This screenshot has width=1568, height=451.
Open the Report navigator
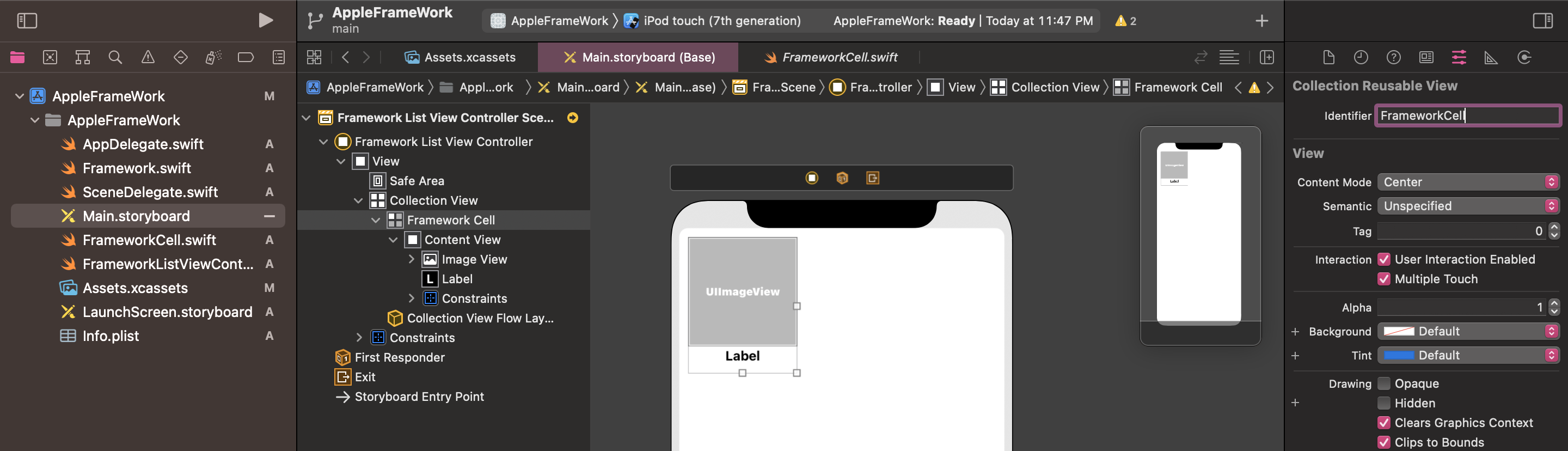pyautogui.click(x=279, y=58)
